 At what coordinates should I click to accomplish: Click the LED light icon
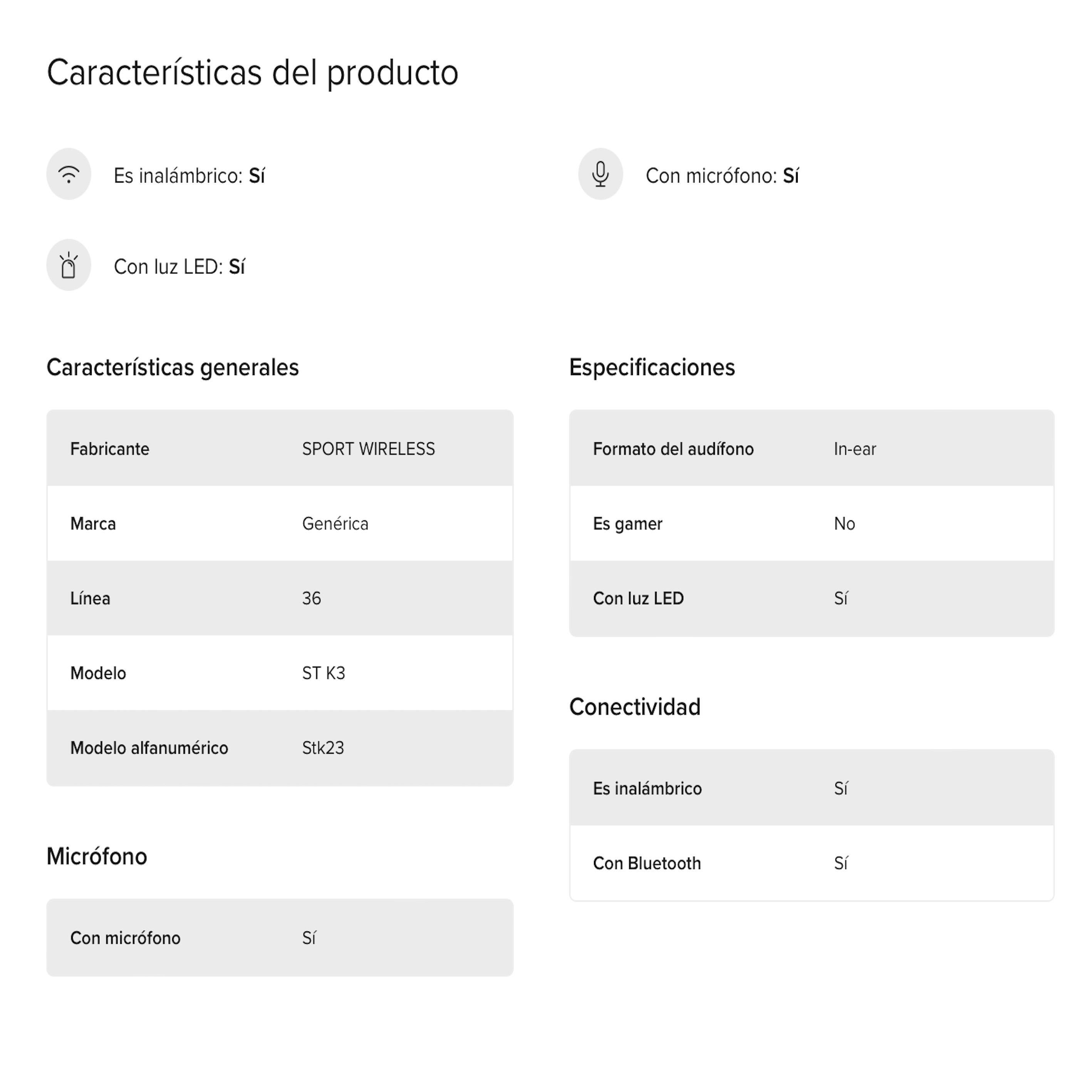point(69,265)
